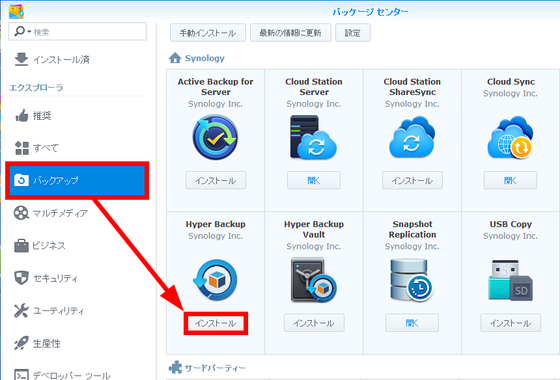Choose the セキュリティ category

click(77, 278)
